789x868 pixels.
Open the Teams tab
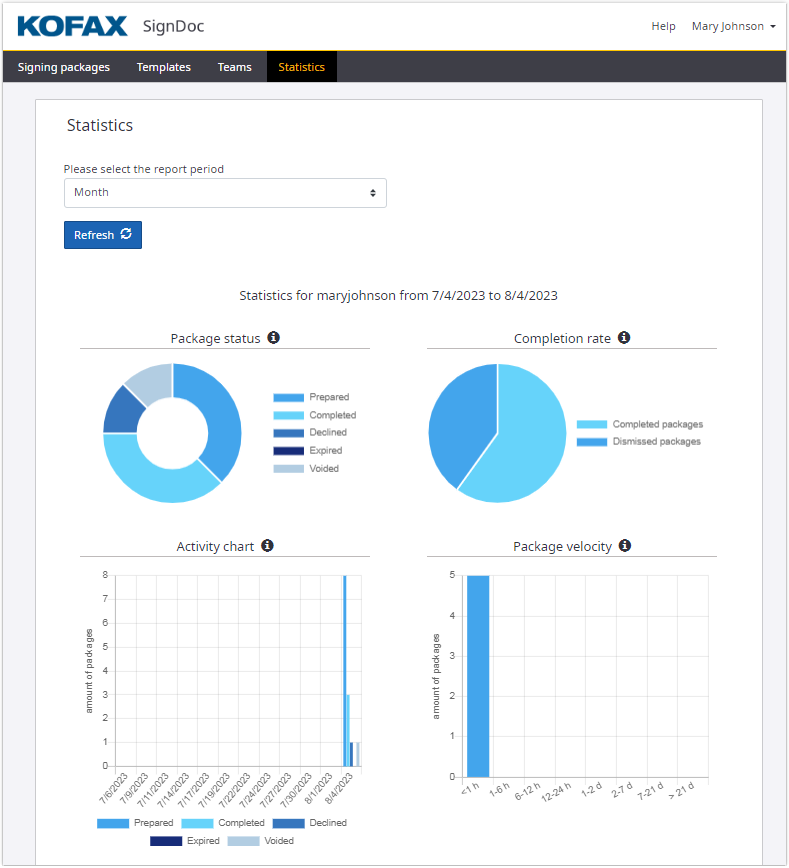click(235, 67)
